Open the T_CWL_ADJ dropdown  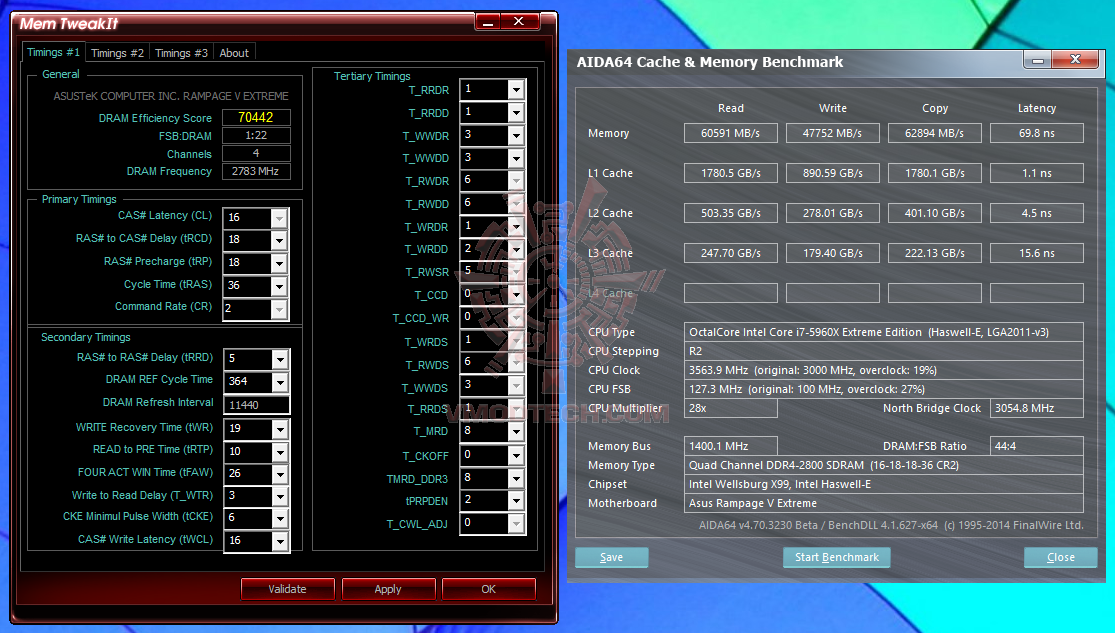click(516, 523)
